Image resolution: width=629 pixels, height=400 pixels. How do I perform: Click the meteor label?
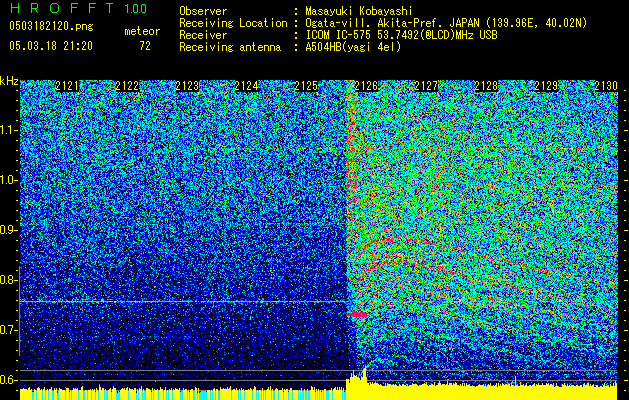point(142,31)
